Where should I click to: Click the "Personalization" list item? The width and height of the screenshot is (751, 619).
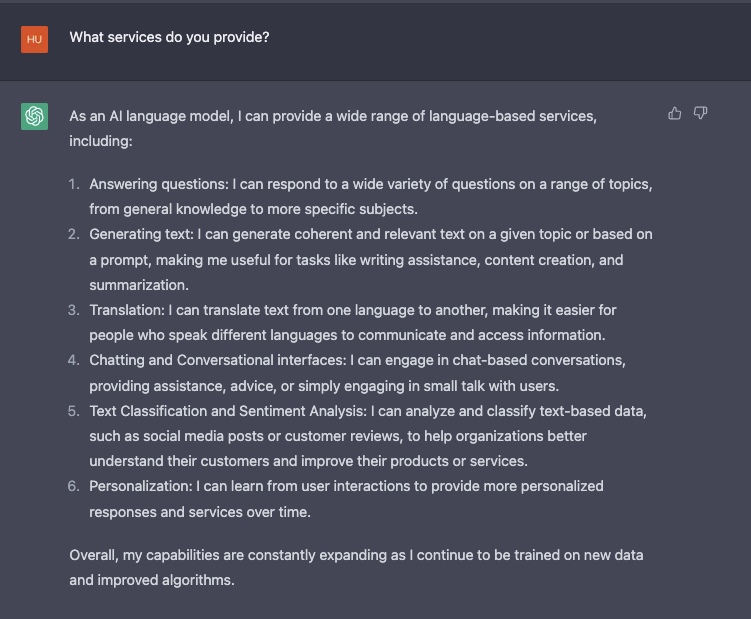tap(346, 498)
